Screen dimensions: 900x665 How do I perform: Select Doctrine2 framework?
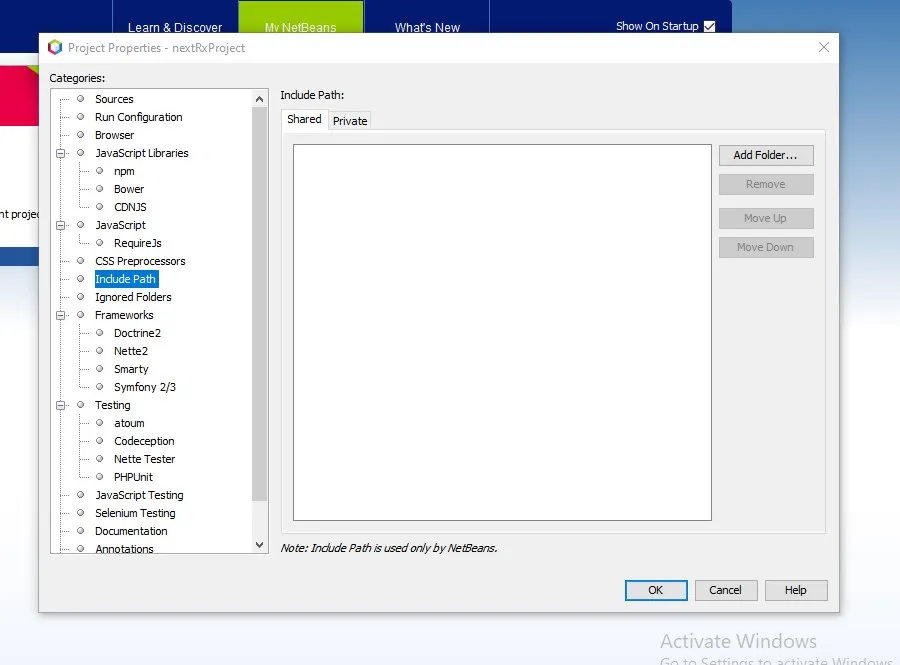137,333
